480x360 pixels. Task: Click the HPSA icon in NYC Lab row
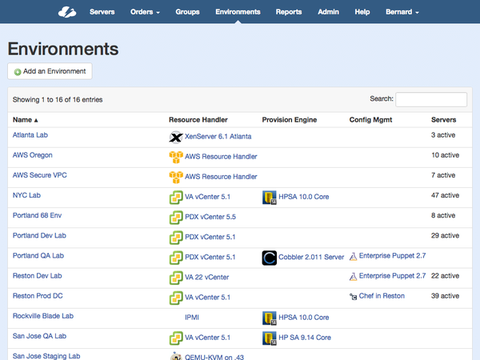269,197
